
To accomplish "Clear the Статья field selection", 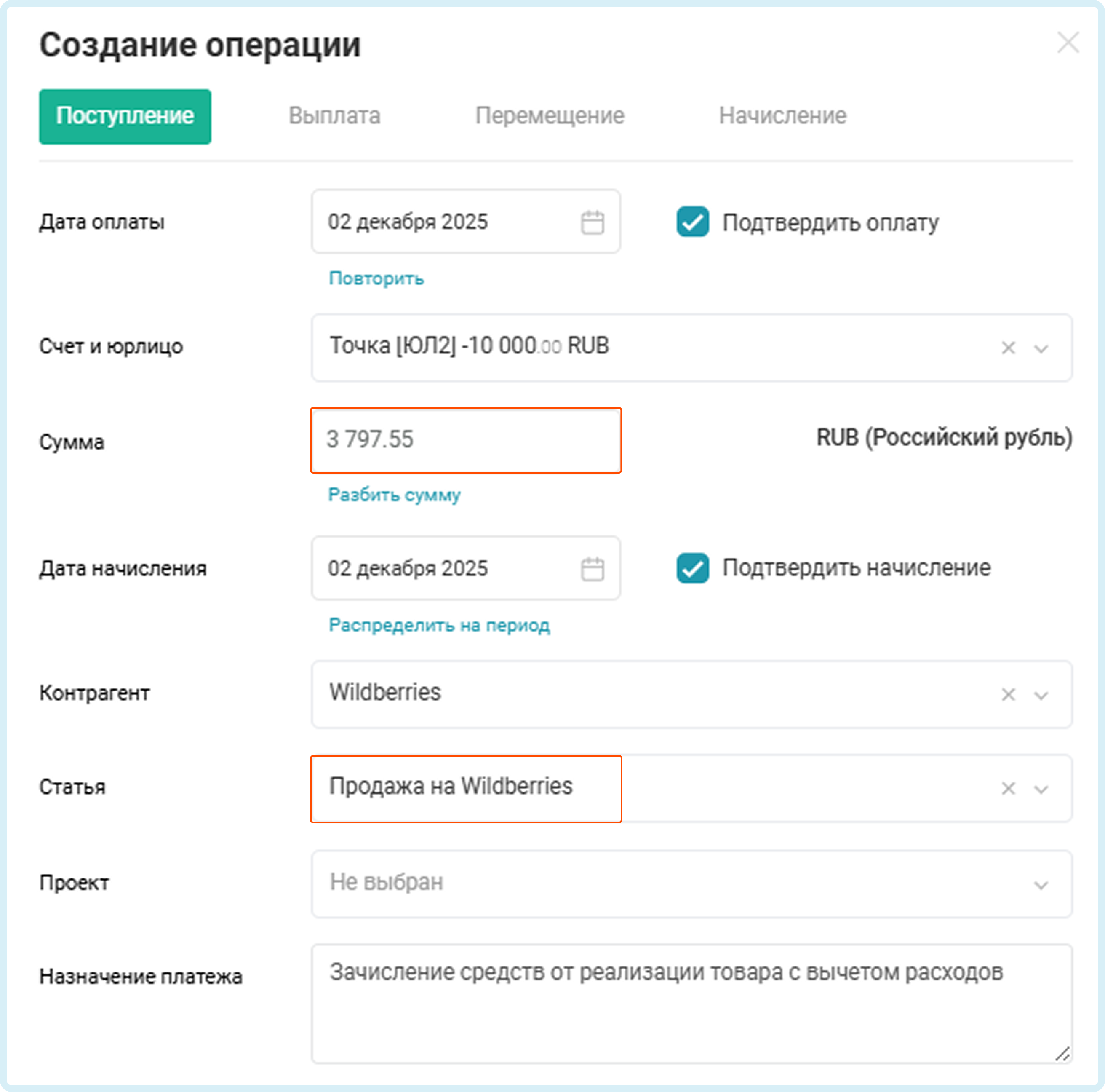I will (1008, 788).
